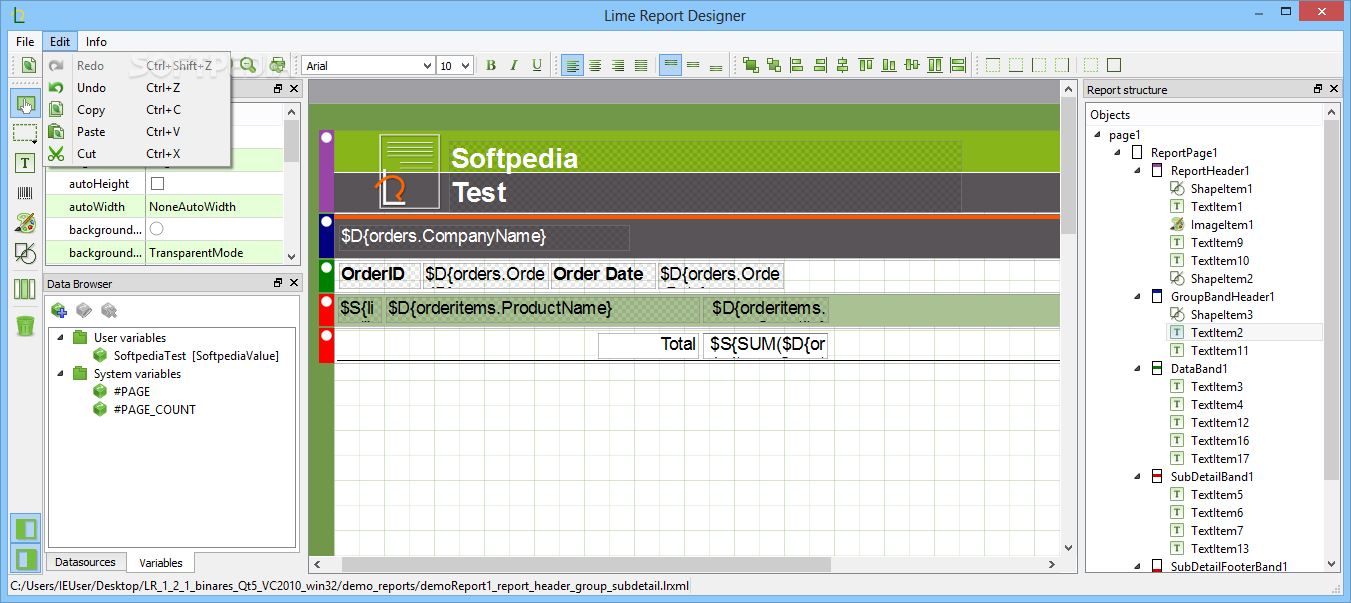
Task: Toggle Underline text formatting
Action: click(x=537, y=65)
